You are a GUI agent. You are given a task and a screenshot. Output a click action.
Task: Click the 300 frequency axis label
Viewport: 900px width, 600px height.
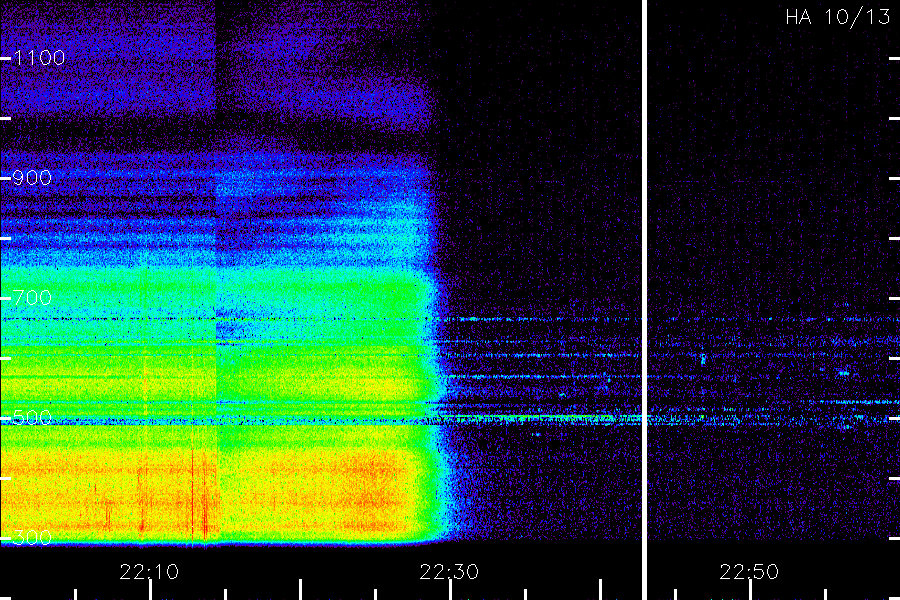[32, 537]
